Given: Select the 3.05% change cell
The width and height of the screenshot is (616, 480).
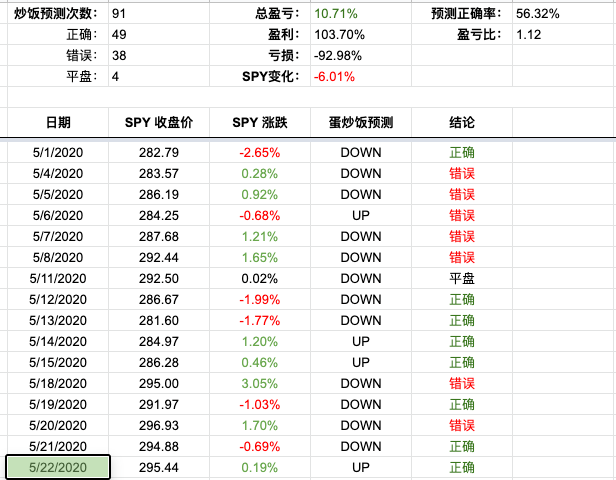Looking at the screenshot, I should coord(260,383).
